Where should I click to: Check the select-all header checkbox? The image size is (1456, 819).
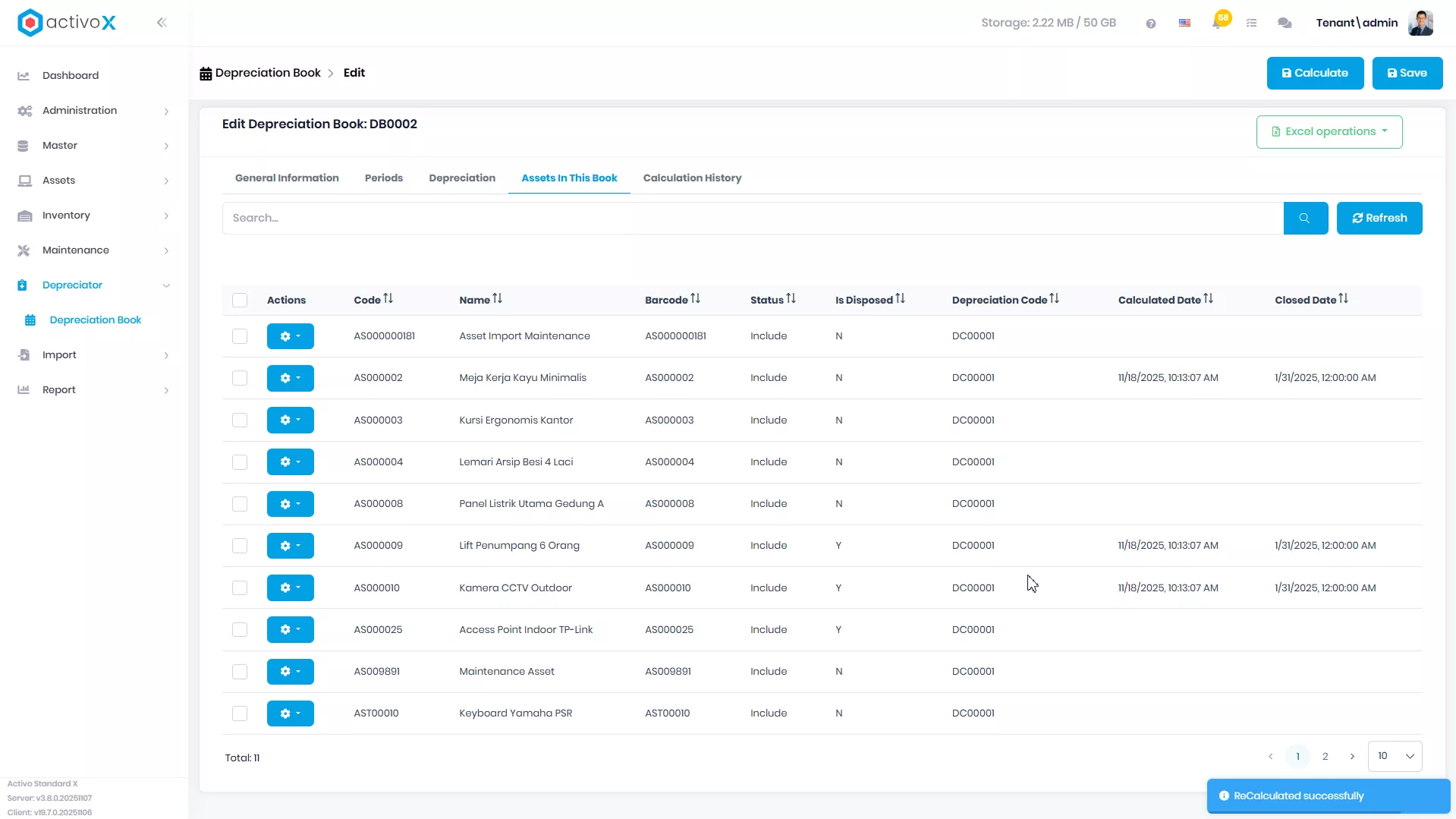pos(240,301)
